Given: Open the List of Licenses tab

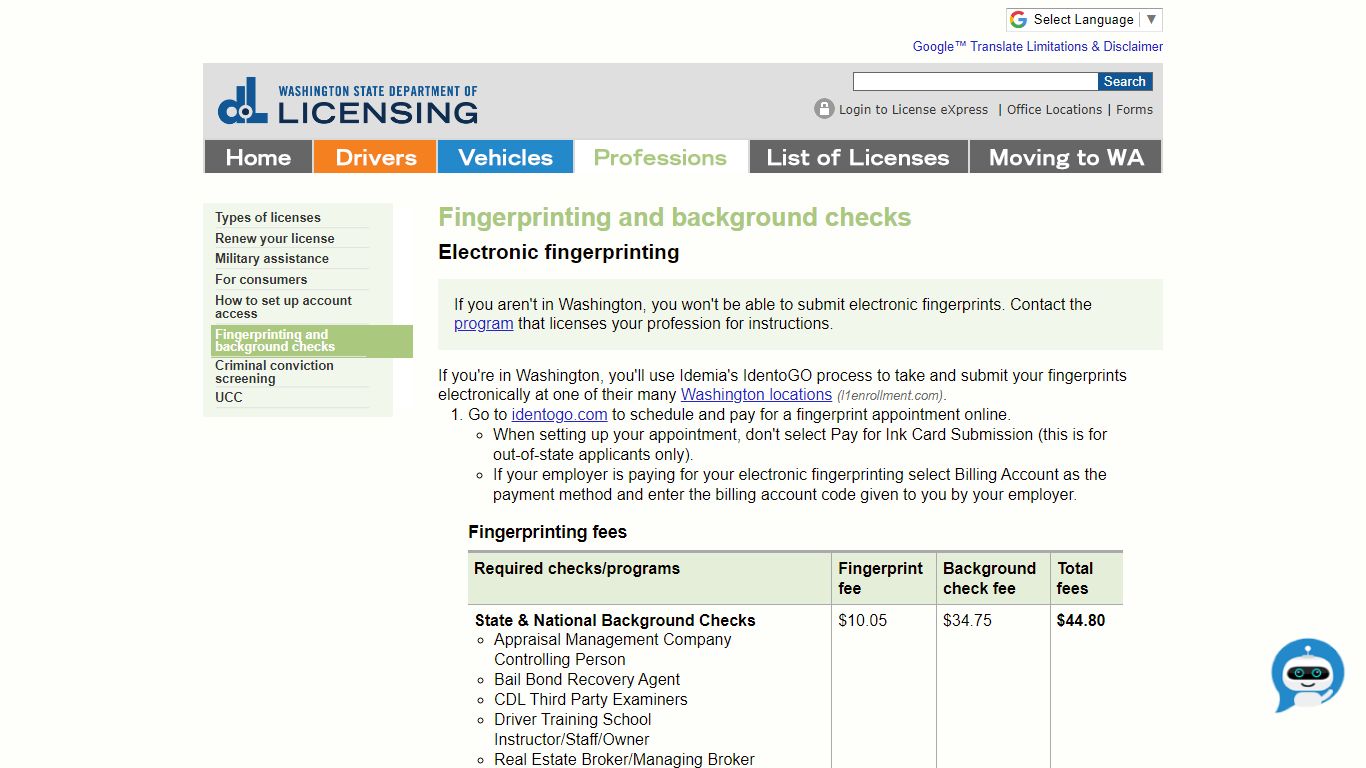Looking at the screenshot, I should click(858, 157).
